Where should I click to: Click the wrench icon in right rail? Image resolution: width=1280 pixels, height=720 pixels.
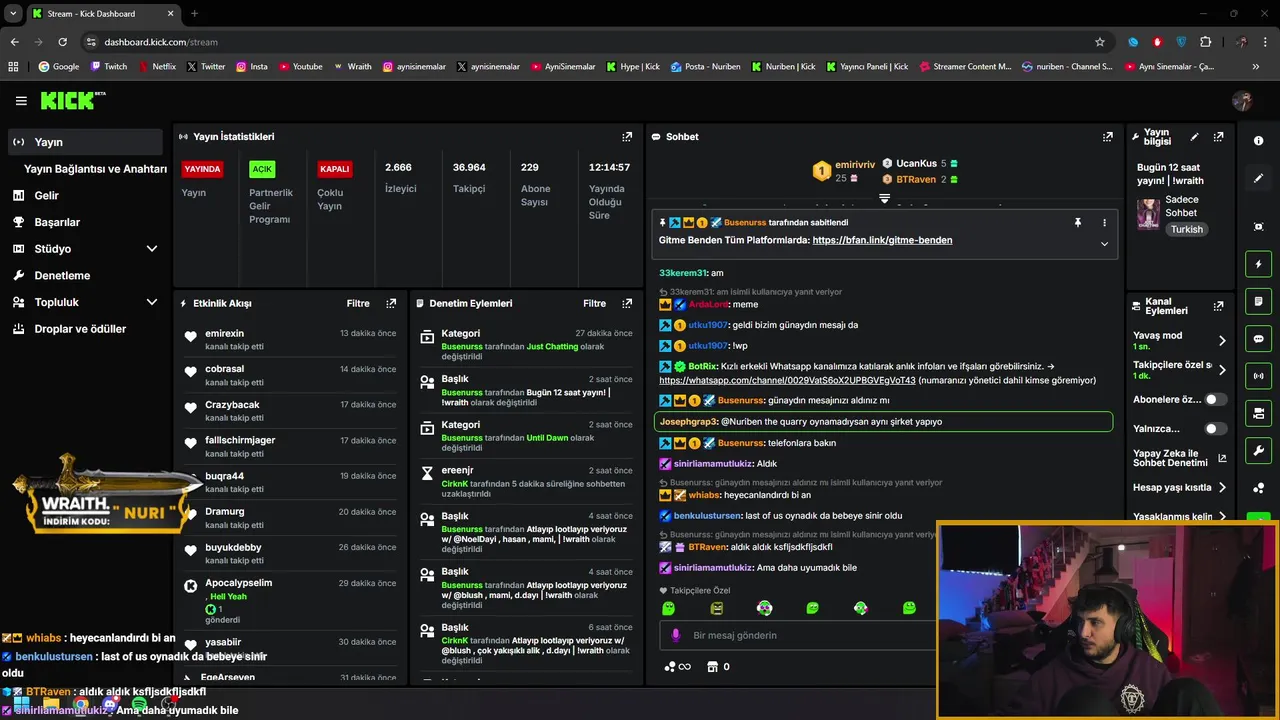click(1258, 450)
